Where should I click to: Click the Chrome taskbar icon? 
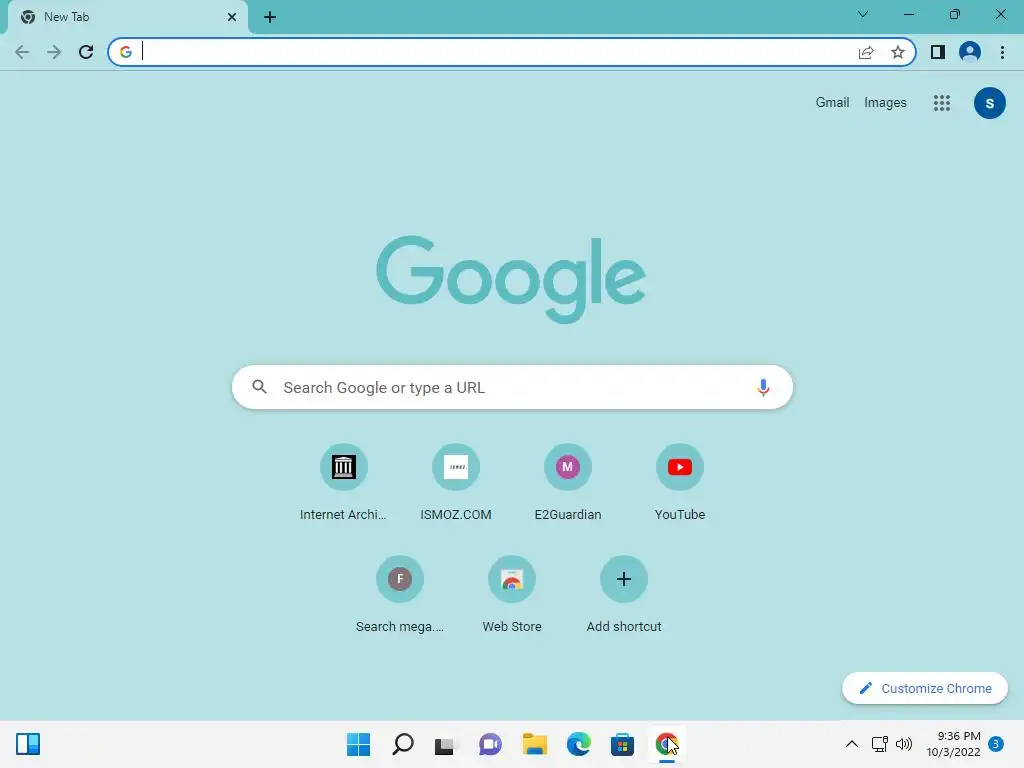(x=666, y=744)
